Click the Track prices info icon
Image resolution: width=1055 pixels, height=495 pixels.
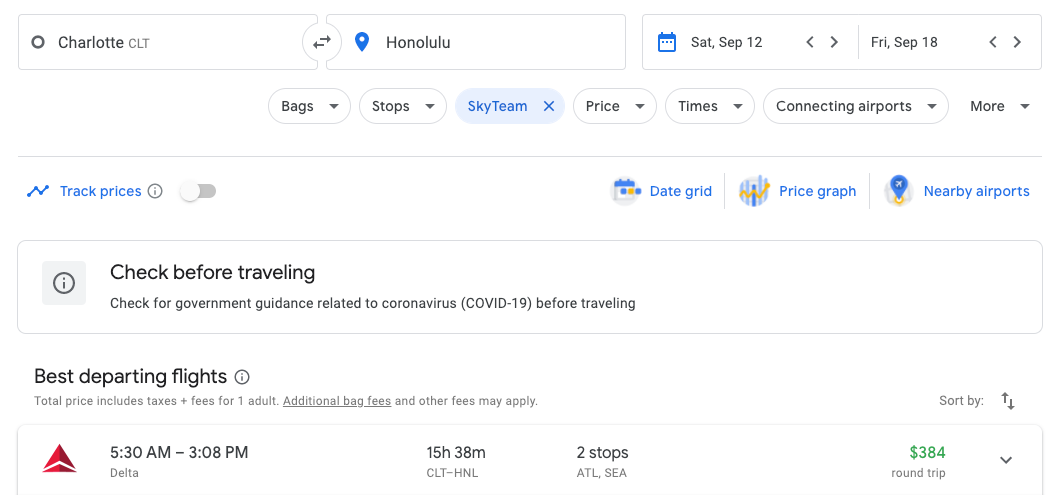[x=155, y=191]
